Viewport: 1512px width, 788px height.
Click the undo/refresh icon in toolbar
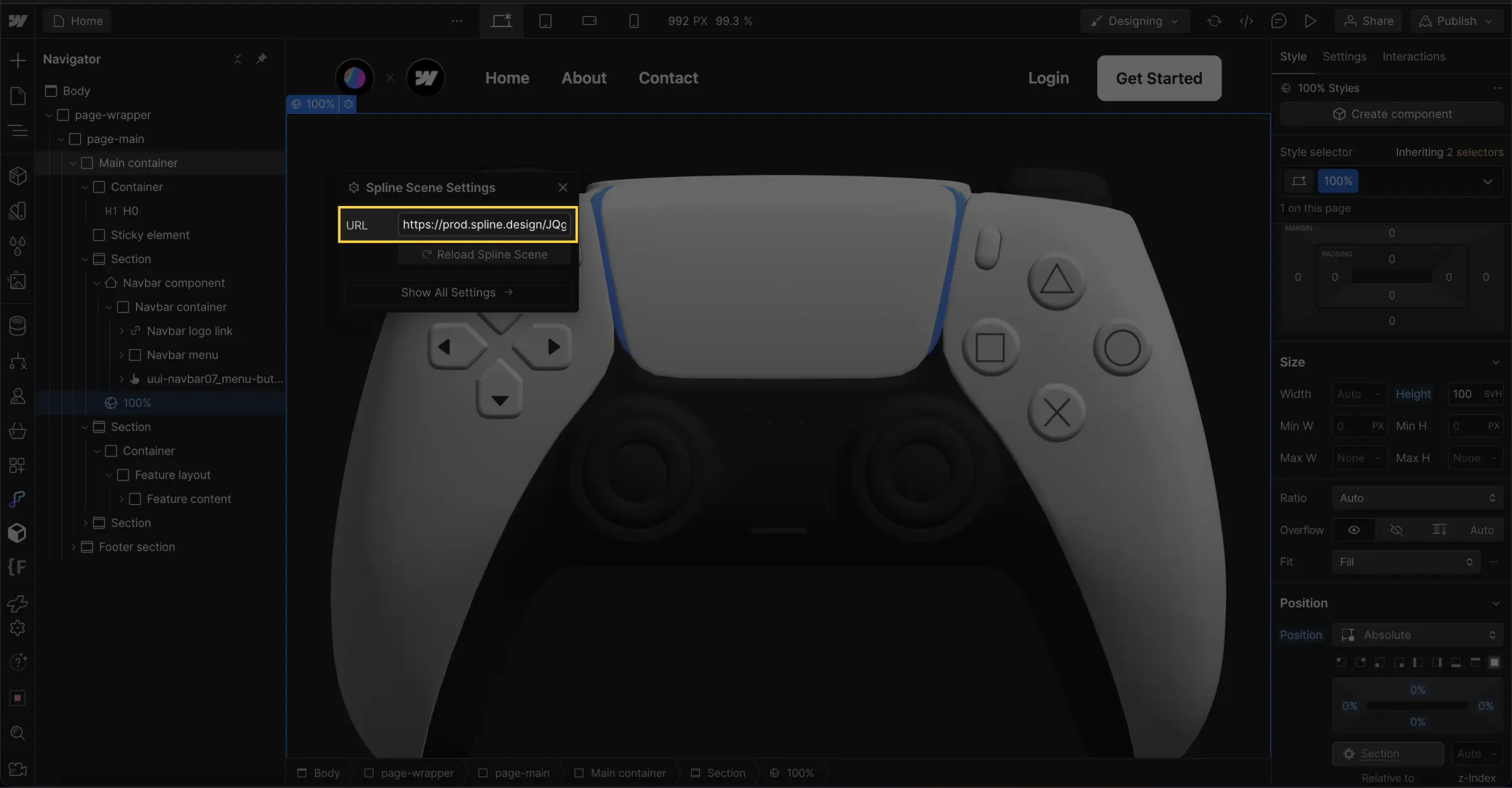click(x=1213, y=21)
